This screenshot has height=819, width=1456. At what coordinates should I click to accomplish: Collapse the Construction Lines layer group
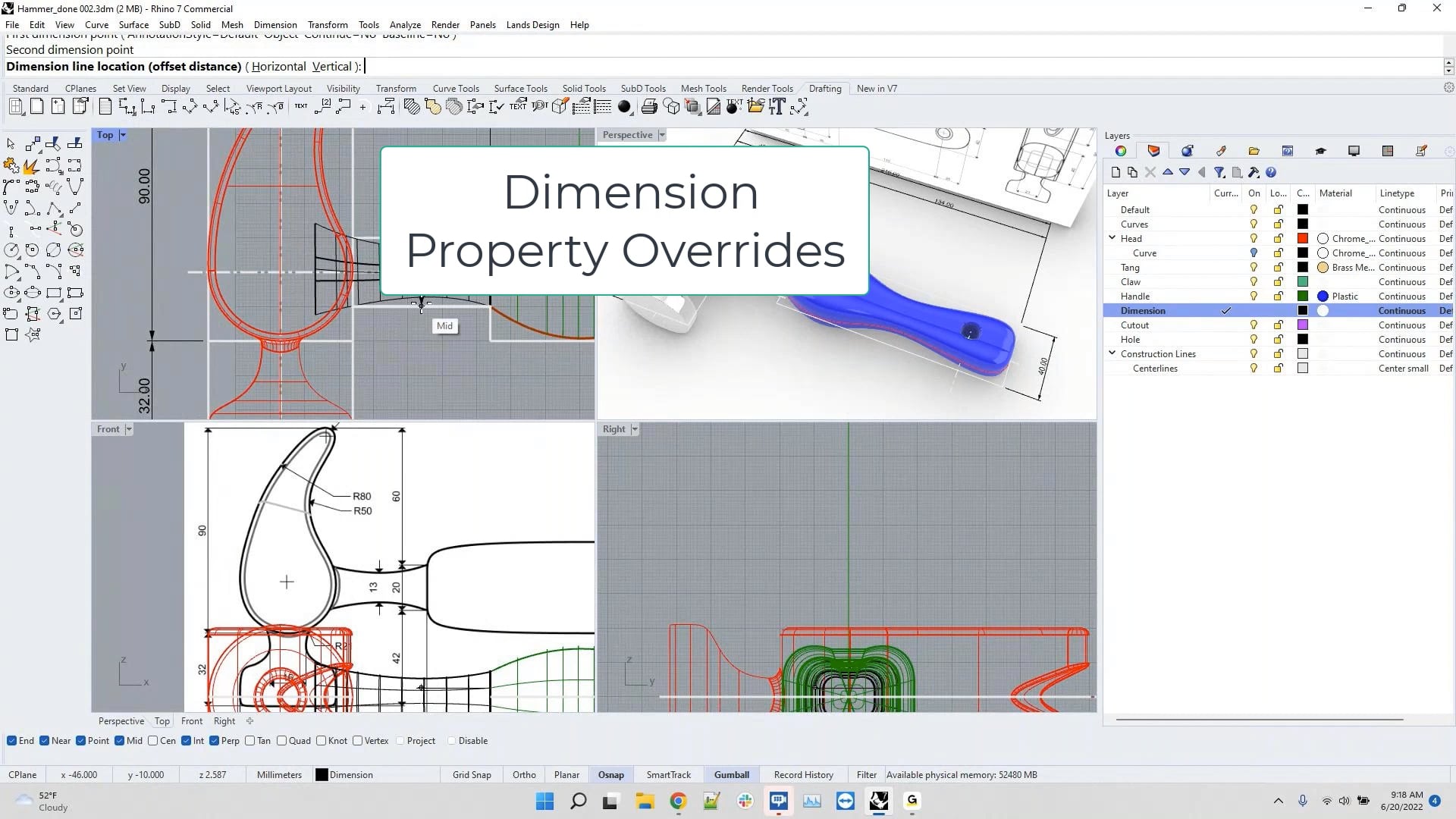click(1111, 353)
